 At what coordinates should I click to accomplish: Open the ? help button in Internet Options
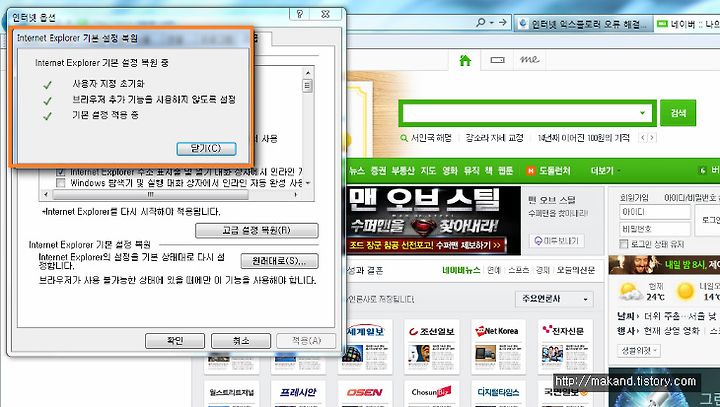click(300, 14)
